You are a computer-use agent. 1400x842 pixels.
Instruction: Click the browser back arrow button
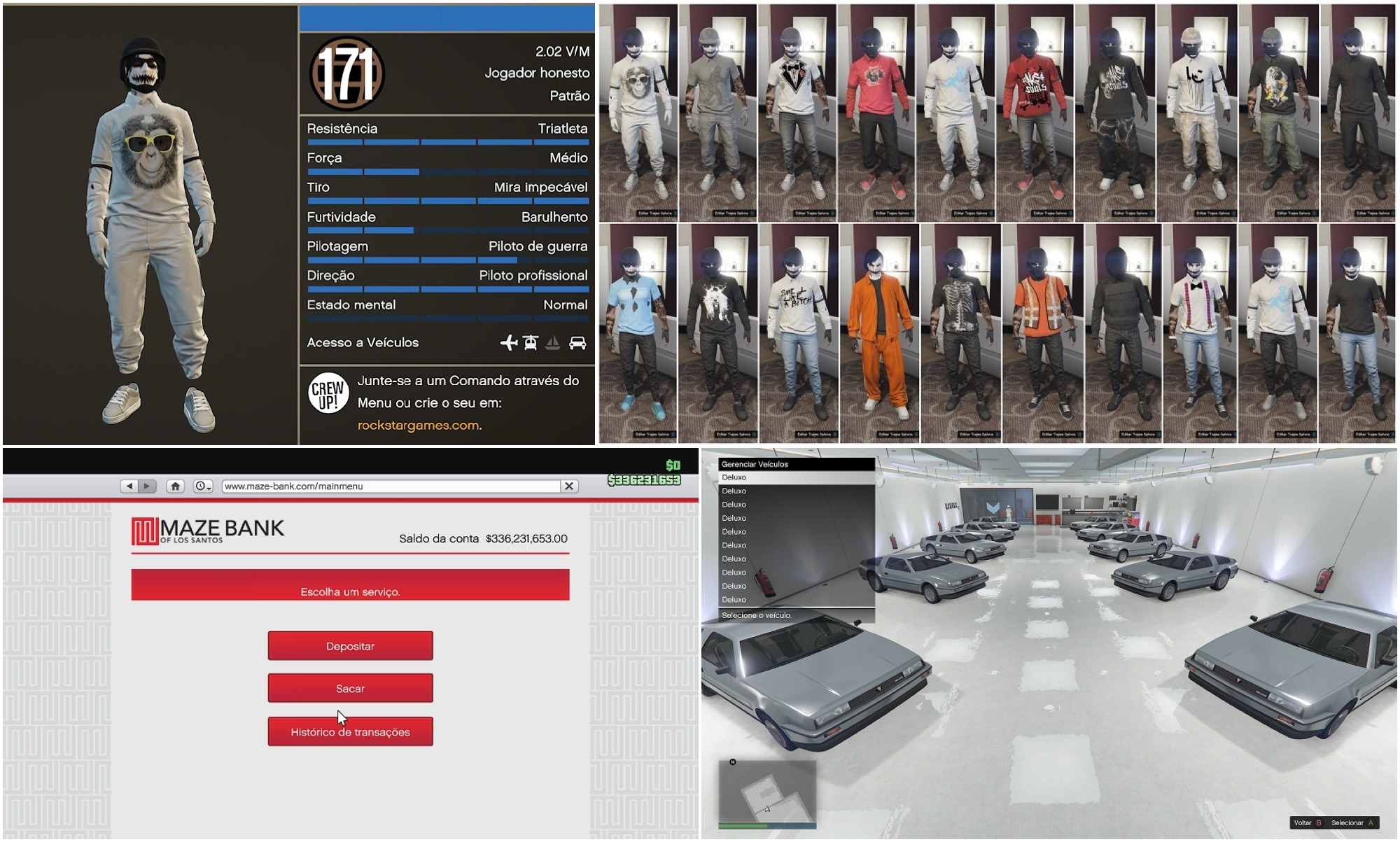pyautogui.click(x=129, y=486)
